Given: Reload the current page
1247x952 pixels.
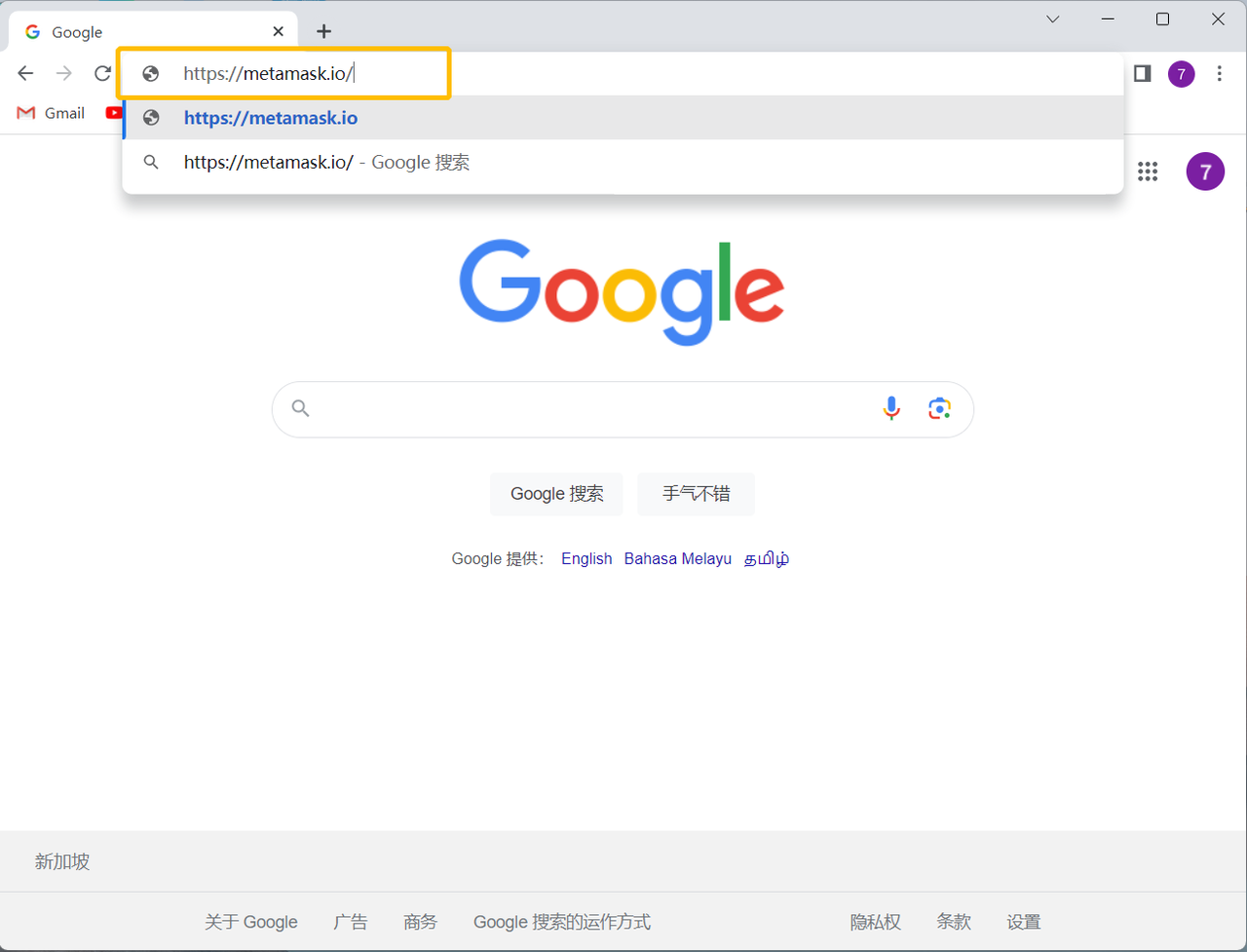Looking at the screenshot, I should click(102, 73).
